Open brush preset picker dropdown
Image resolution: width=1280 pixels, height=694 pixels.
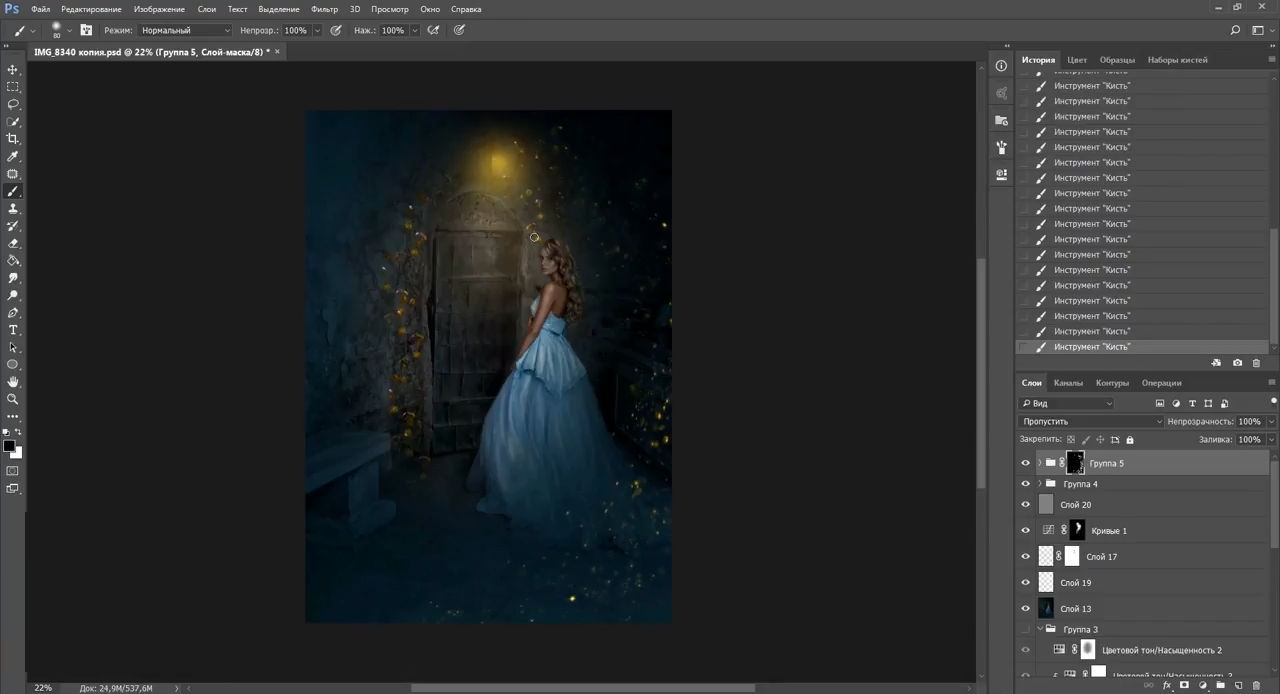click(x=69, y=30)
